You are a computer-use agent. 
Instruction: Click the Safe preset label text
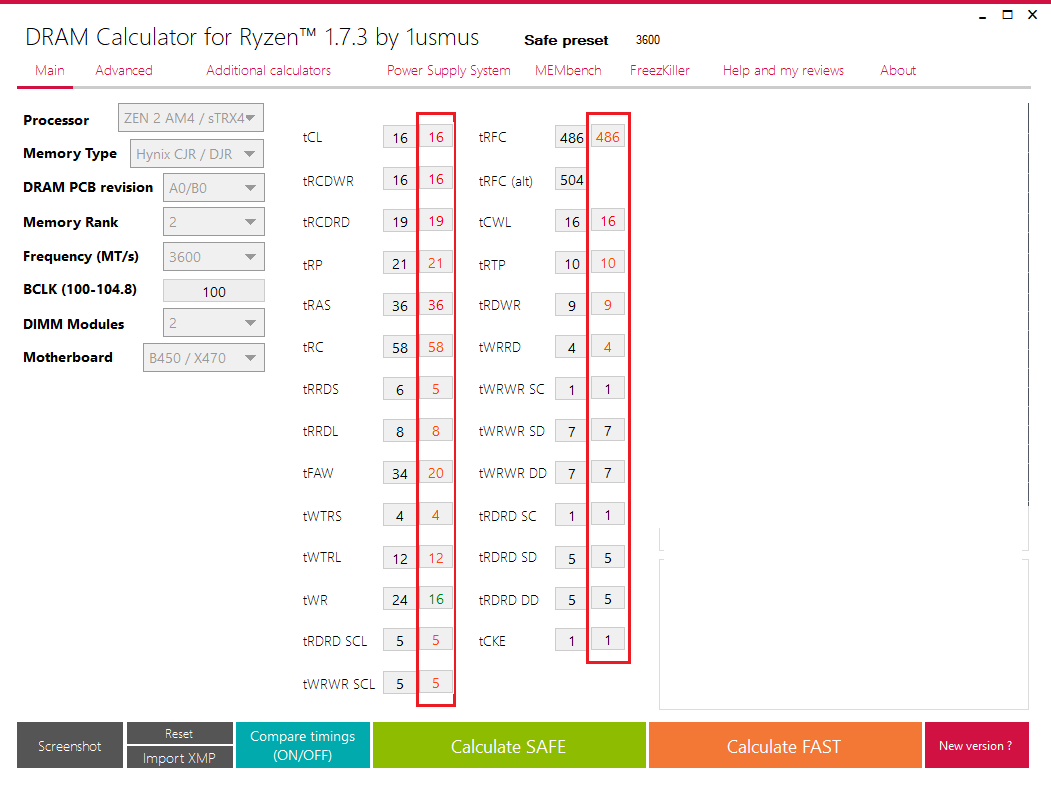click(x=566, y=40)
